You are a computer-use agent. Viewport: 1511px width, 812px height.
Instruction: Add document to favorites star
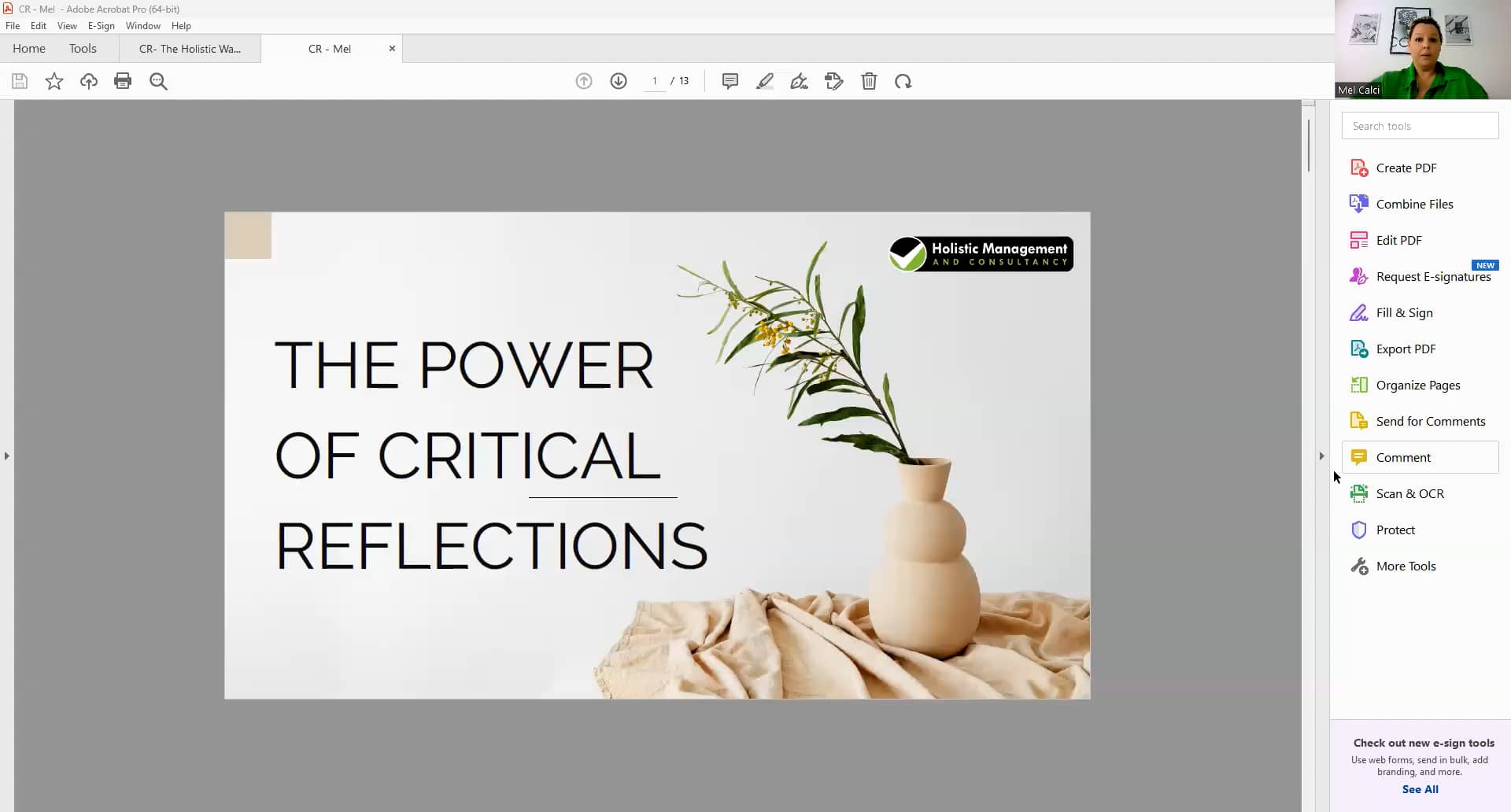tap(54, 80)
